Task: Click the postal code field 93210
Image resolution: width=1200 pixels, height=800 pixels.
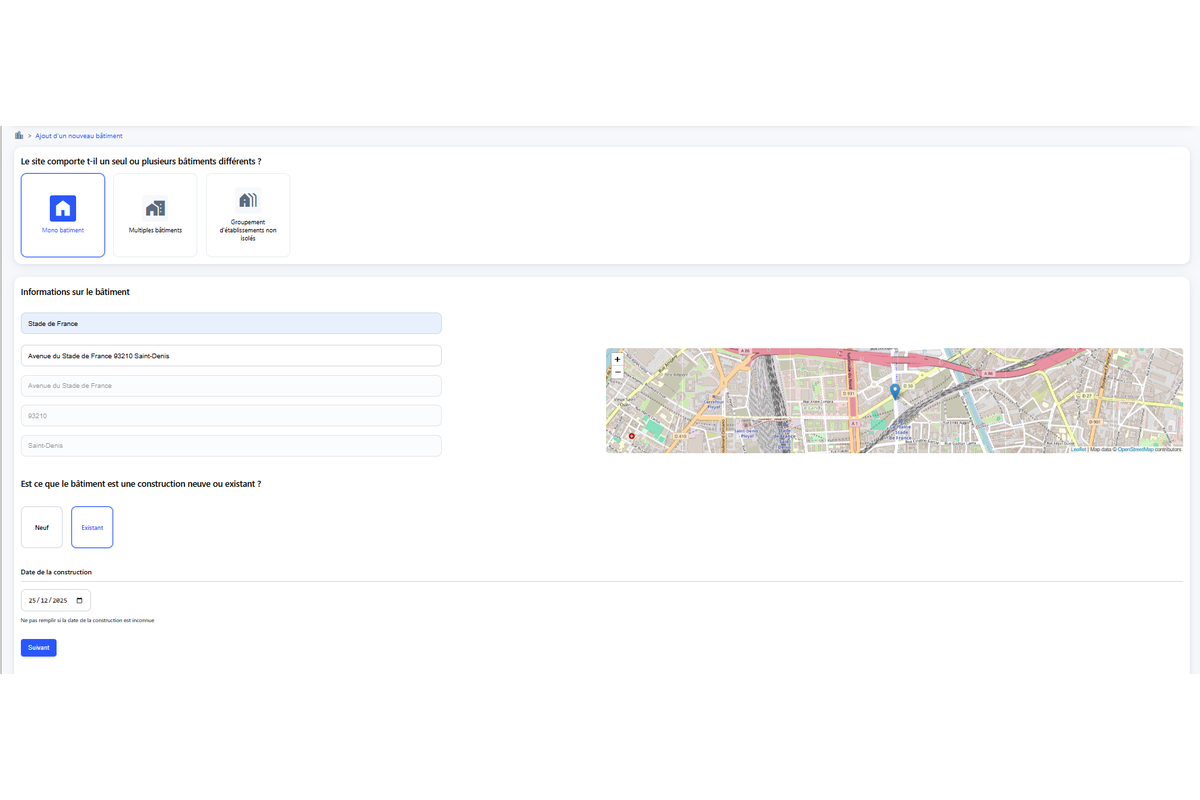Action: click(x=230, y=416)
